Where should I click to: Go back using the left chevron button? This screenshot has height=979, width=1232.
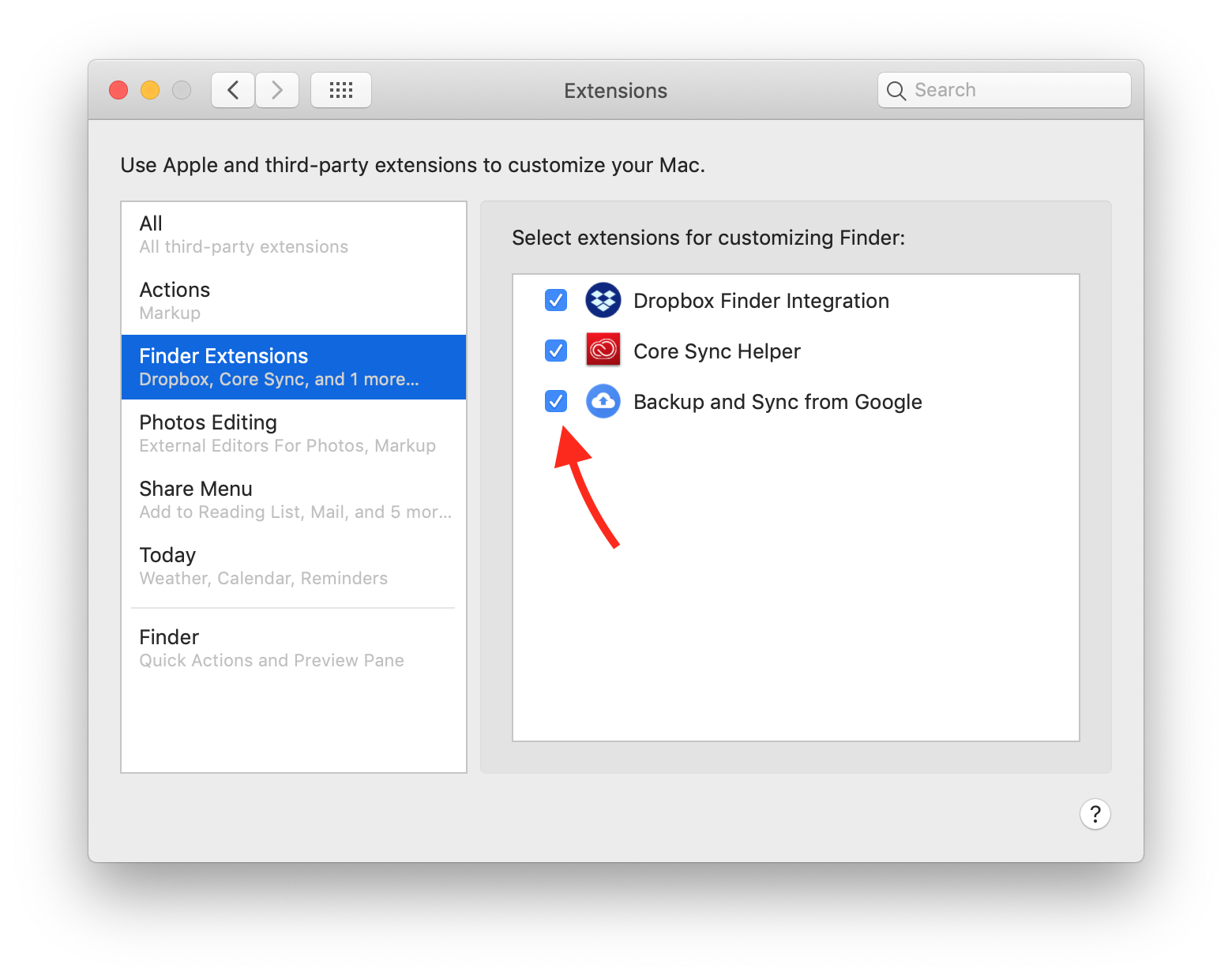click(233, 90)
